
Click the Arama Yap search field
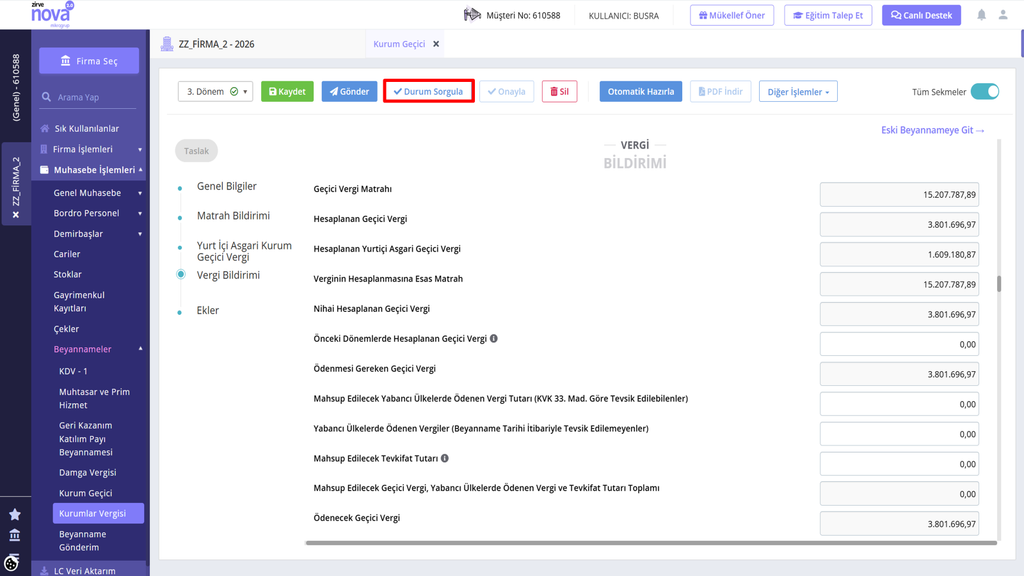pyautogui.click(x=89, y=97)
